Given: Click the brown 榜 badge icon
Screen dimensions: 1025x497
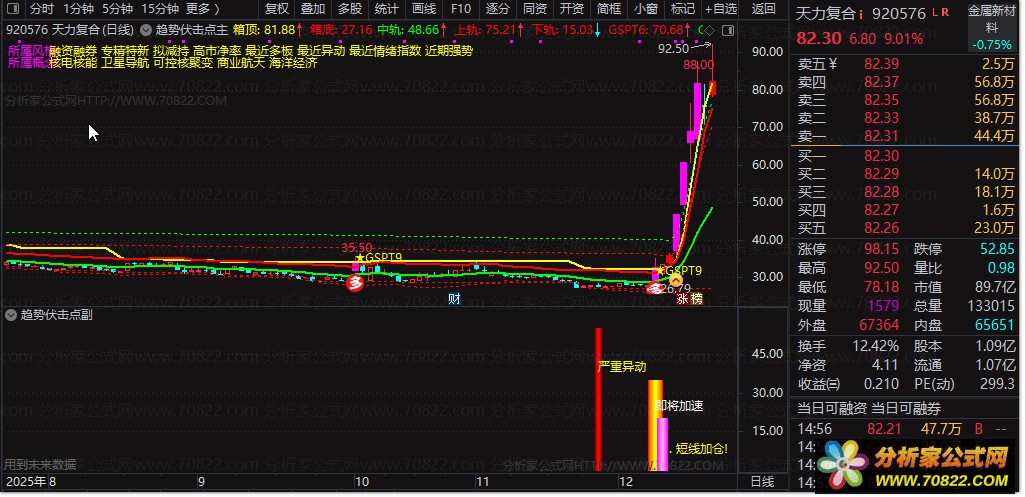Looking at the screenshot, I should [x=697, y=300].
